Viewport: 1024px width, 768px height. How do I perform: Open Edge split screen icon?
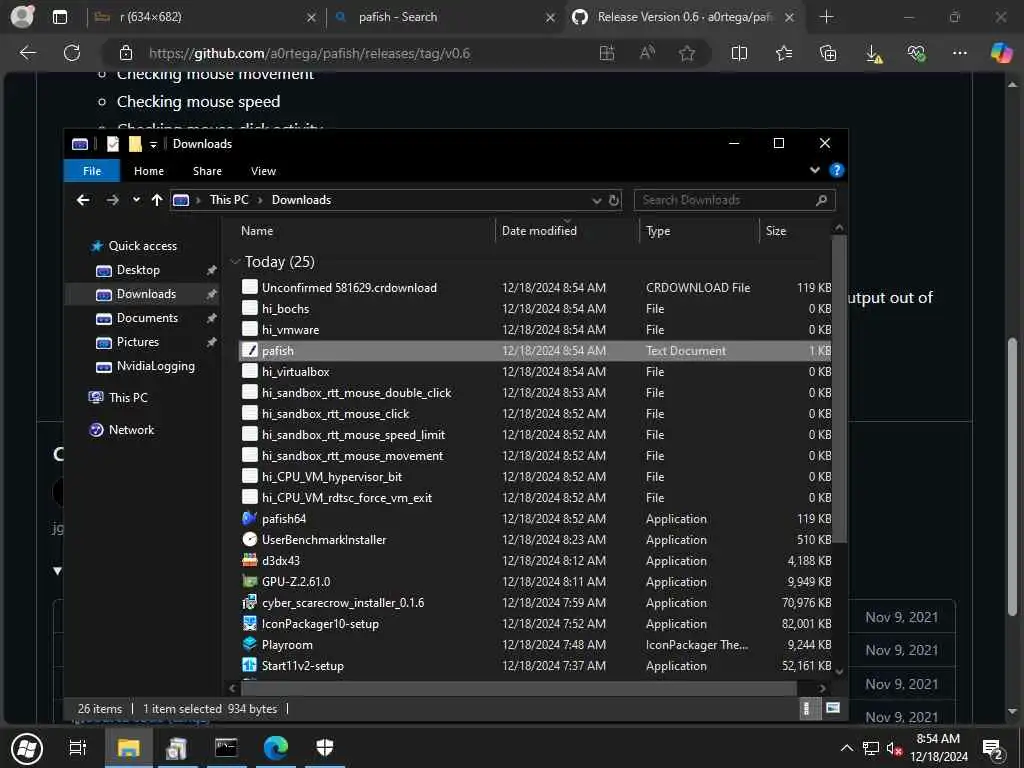(739, 54)
